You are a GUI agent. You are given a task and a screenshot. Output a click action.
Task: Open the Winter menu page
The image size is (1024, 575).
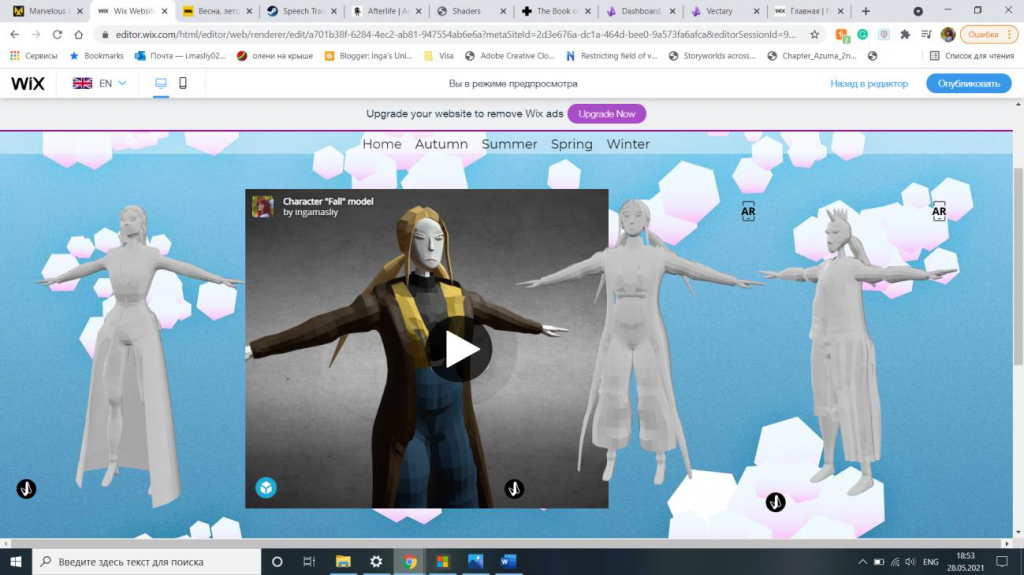point(628,144)
